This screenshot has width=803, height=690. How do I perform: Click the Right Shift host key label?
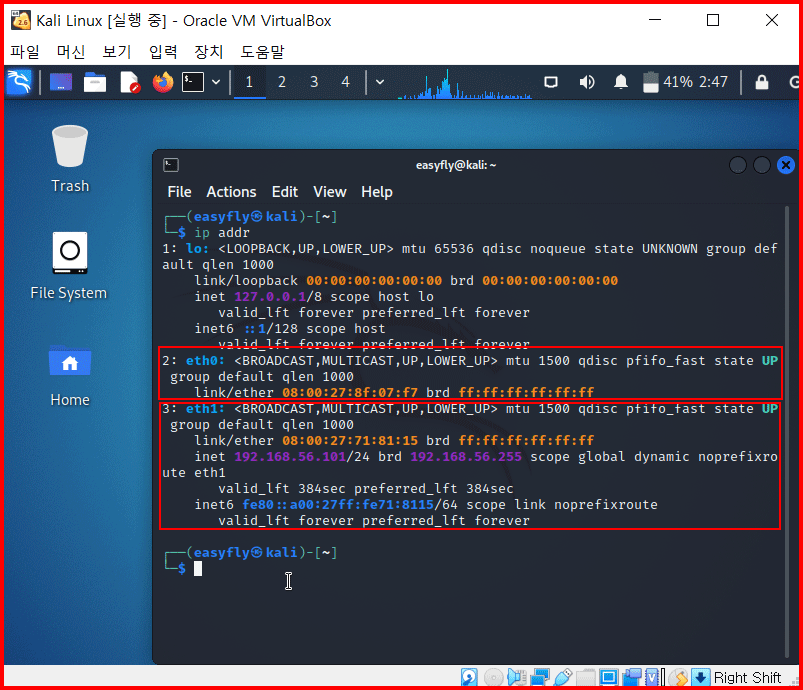(747, 678)
